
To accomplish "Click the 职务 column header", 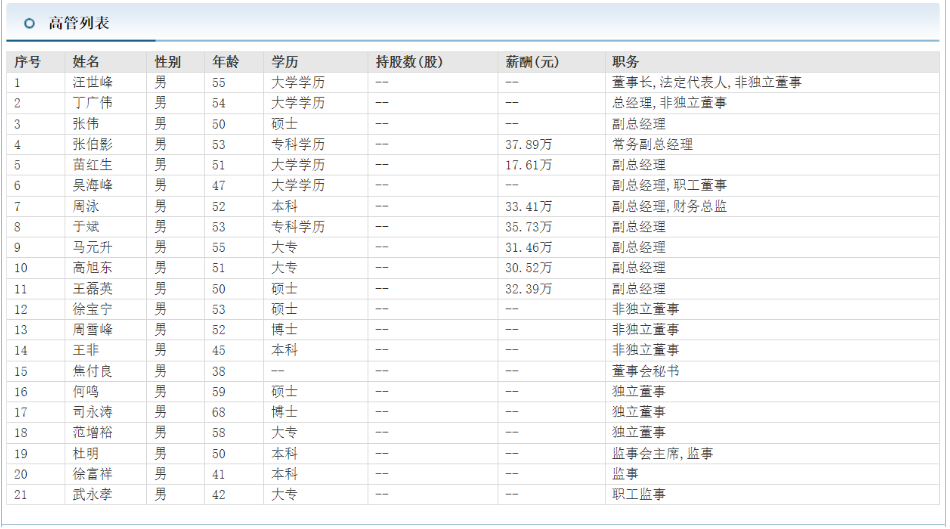I will point(625,62).
